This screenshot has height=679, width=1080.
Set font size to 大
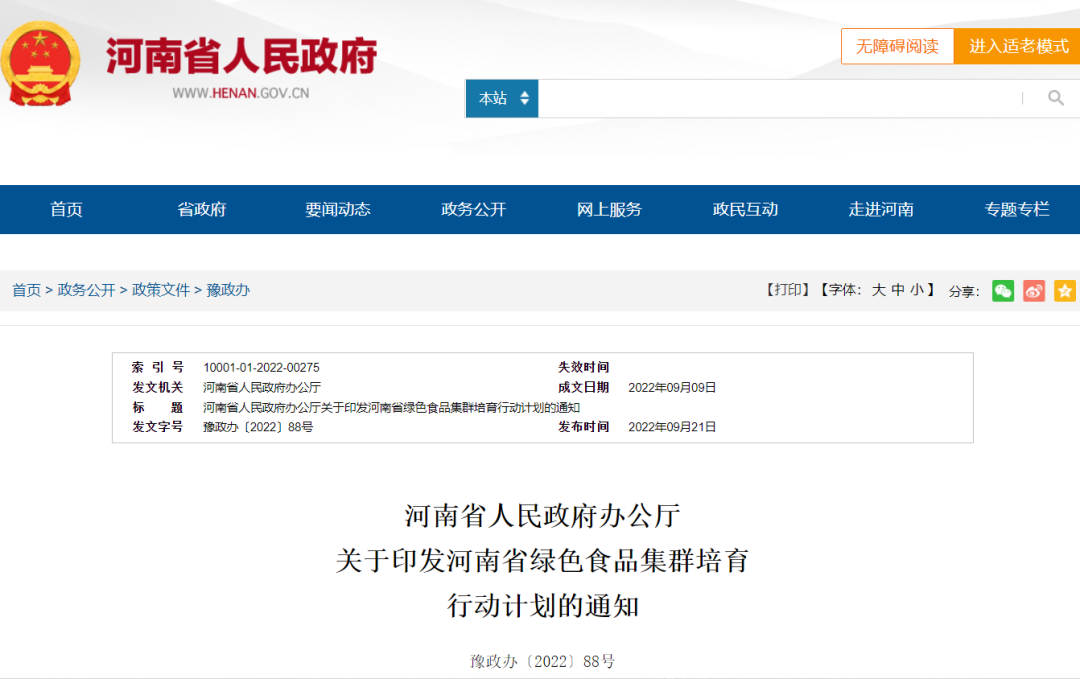click(878, 290)
